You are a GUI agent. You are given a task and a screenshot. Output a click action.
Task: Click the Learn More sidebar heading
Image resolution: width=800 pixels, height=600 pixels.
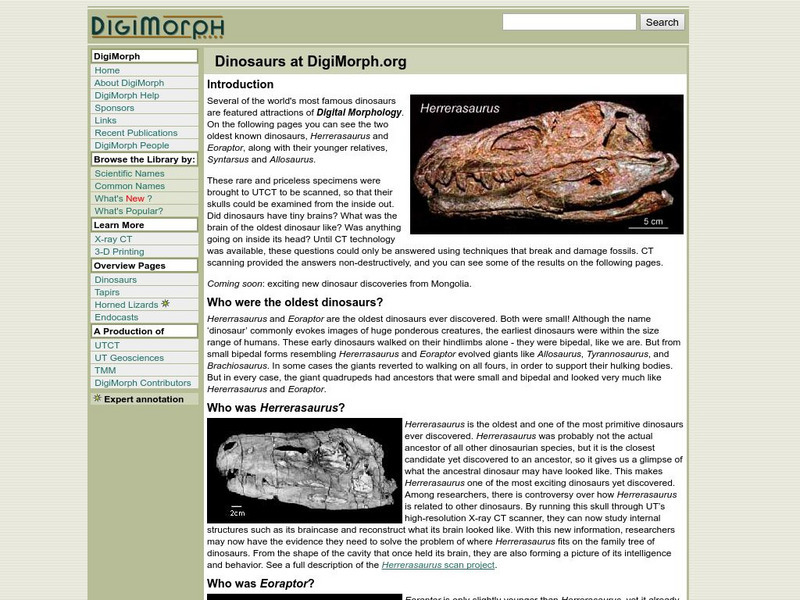pos(144,225)
